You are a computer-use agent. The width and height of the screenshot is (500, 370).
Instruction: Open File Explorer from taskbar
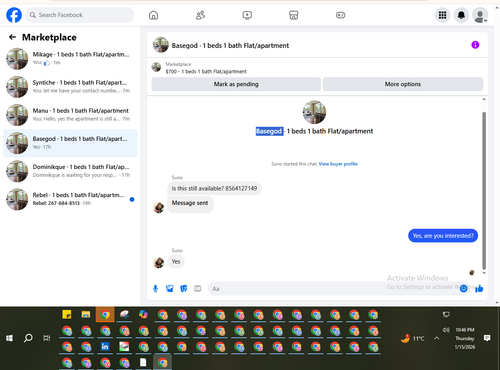click(86, 314)
